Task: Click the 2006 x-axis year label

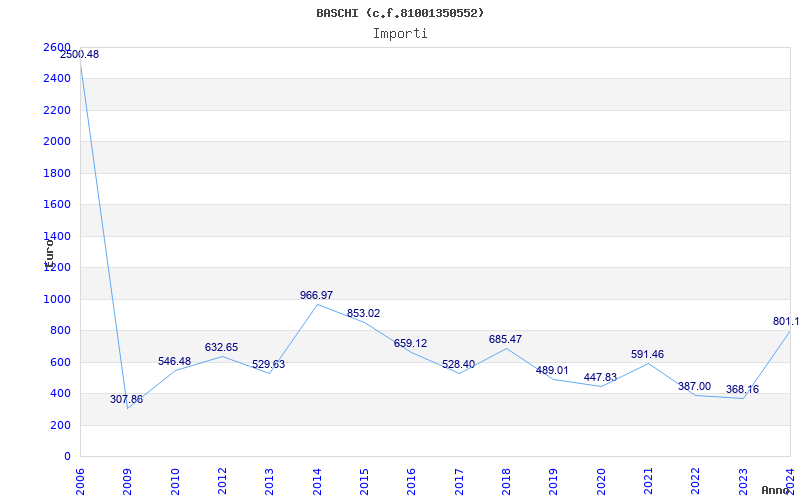Action: [80, 482]
